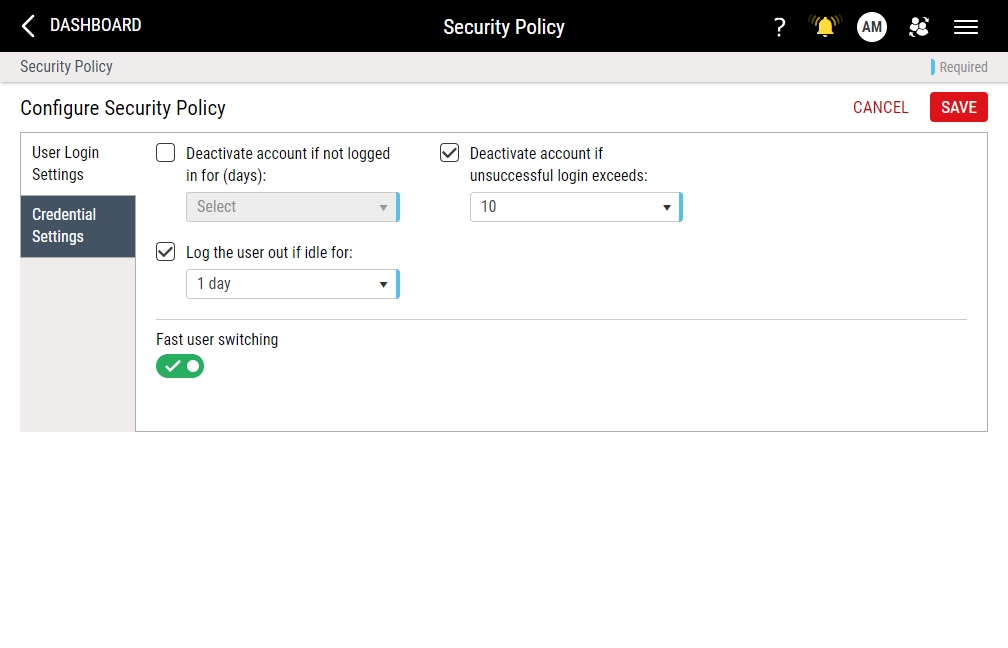Uncheck Deactivate account if unsuccessful login exceeds
Screen dimensions: 1008x648
450,153
